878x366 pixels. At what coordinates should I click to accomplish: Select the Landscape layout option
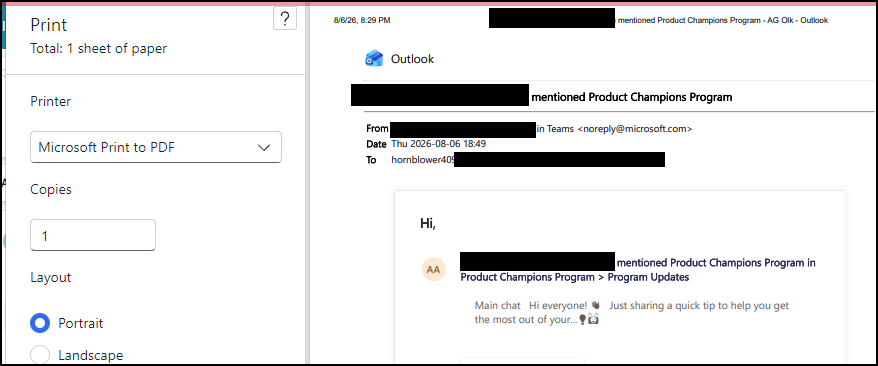tap(40, 355)
